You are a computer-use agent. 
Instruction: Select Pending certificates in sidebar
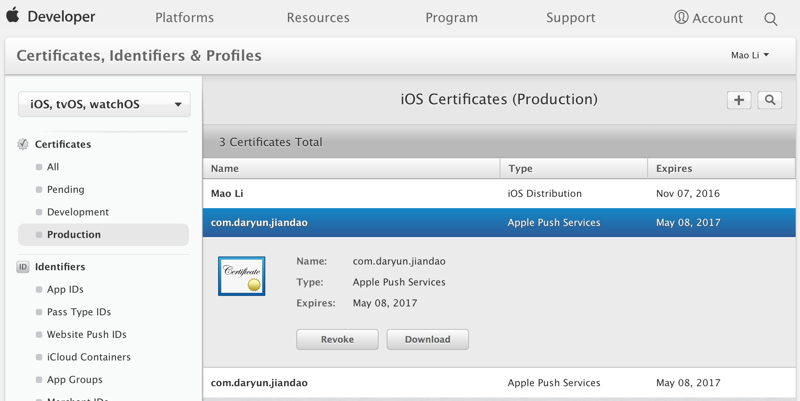click(65, 189)
